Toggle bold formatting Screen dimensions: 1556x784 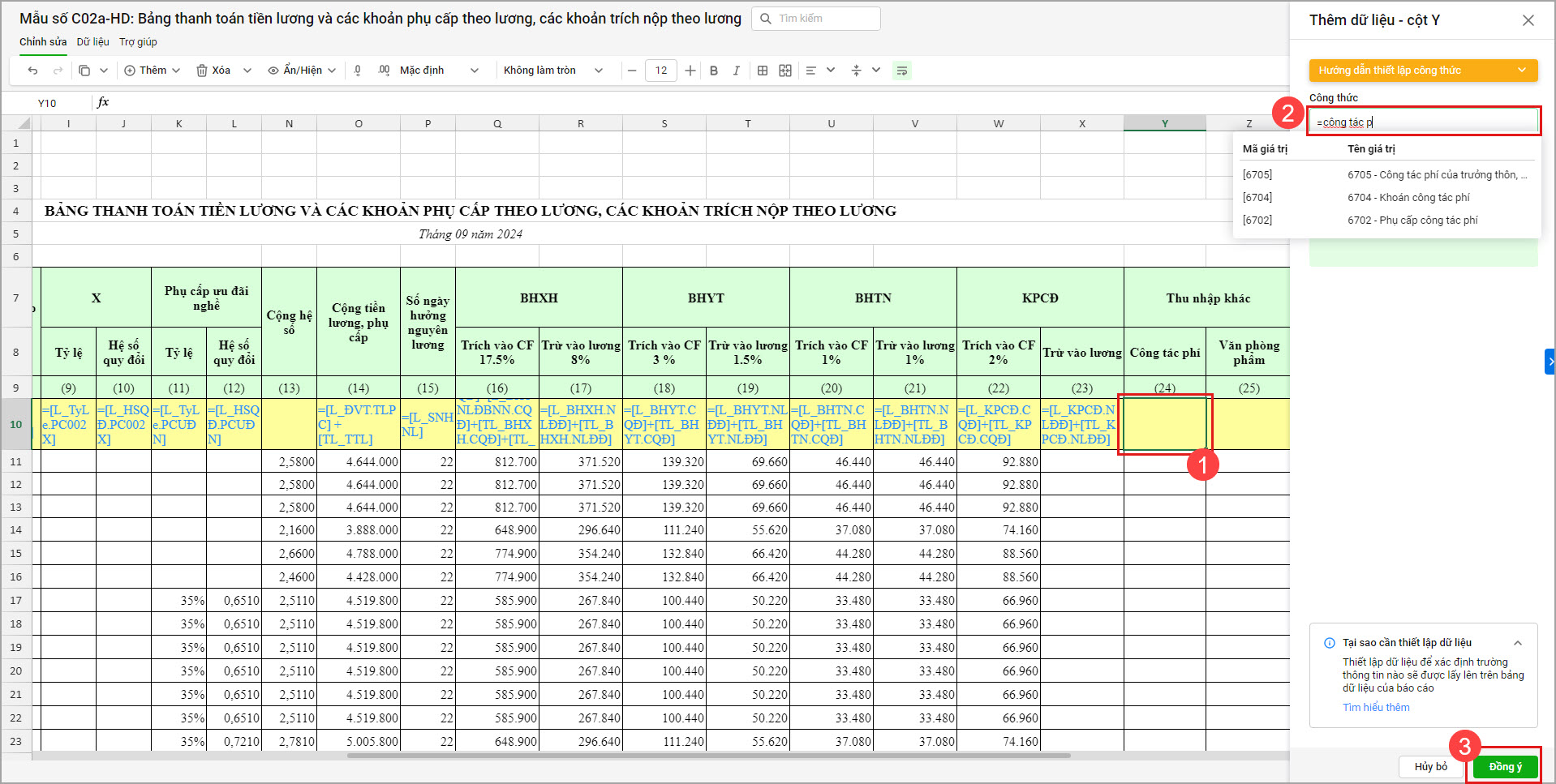[x=714, y=71]
